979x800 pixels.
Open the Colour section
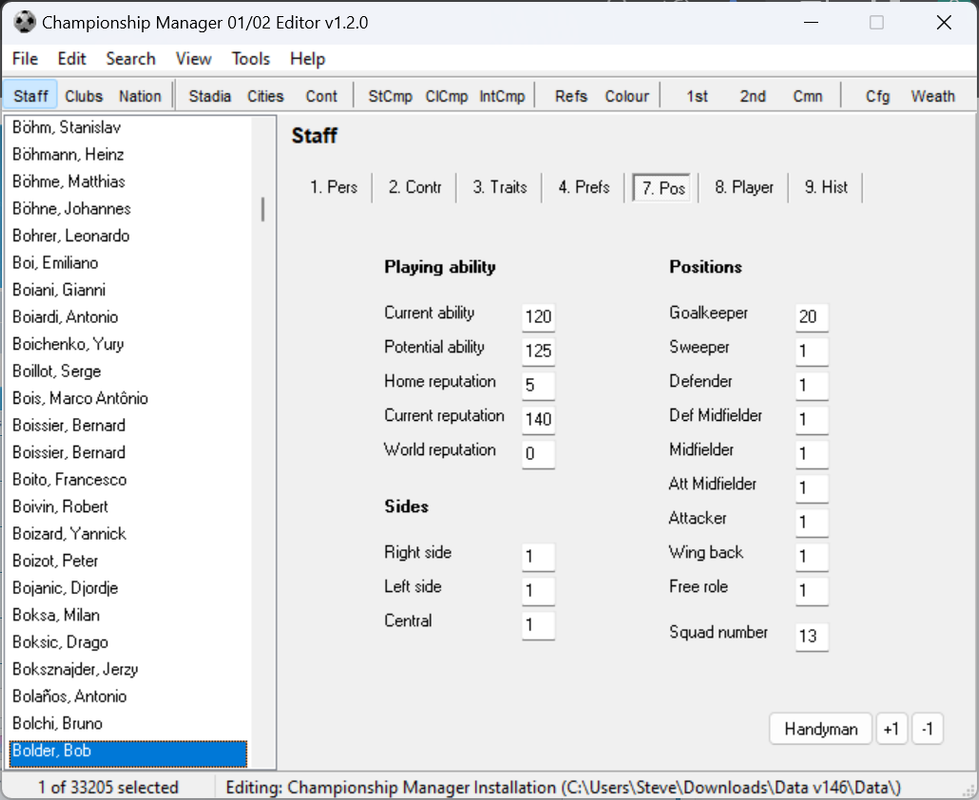tap(627, 96)
